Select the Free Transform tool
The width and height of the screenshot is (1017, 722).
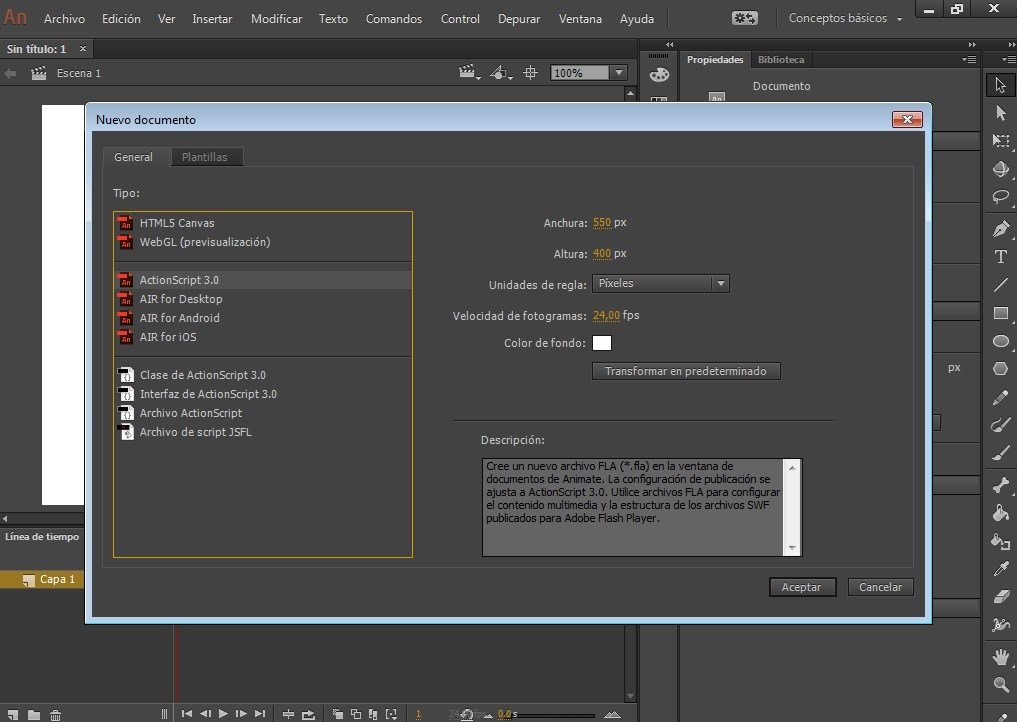click(1000, 141)
